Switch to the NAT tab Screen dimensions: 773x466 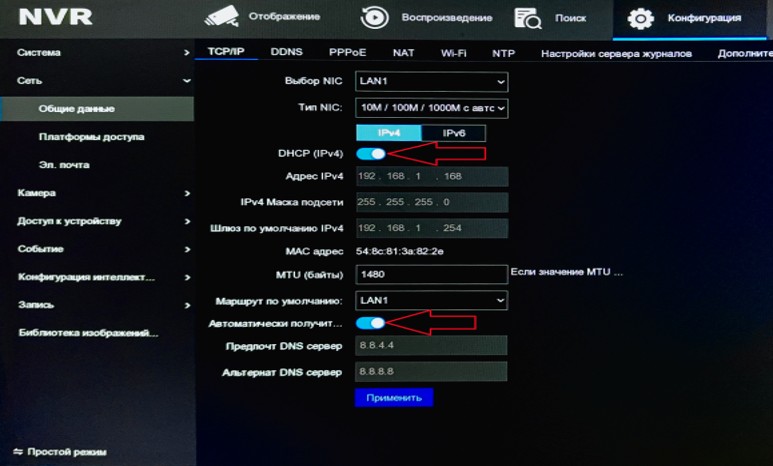(x=403, y=53)
